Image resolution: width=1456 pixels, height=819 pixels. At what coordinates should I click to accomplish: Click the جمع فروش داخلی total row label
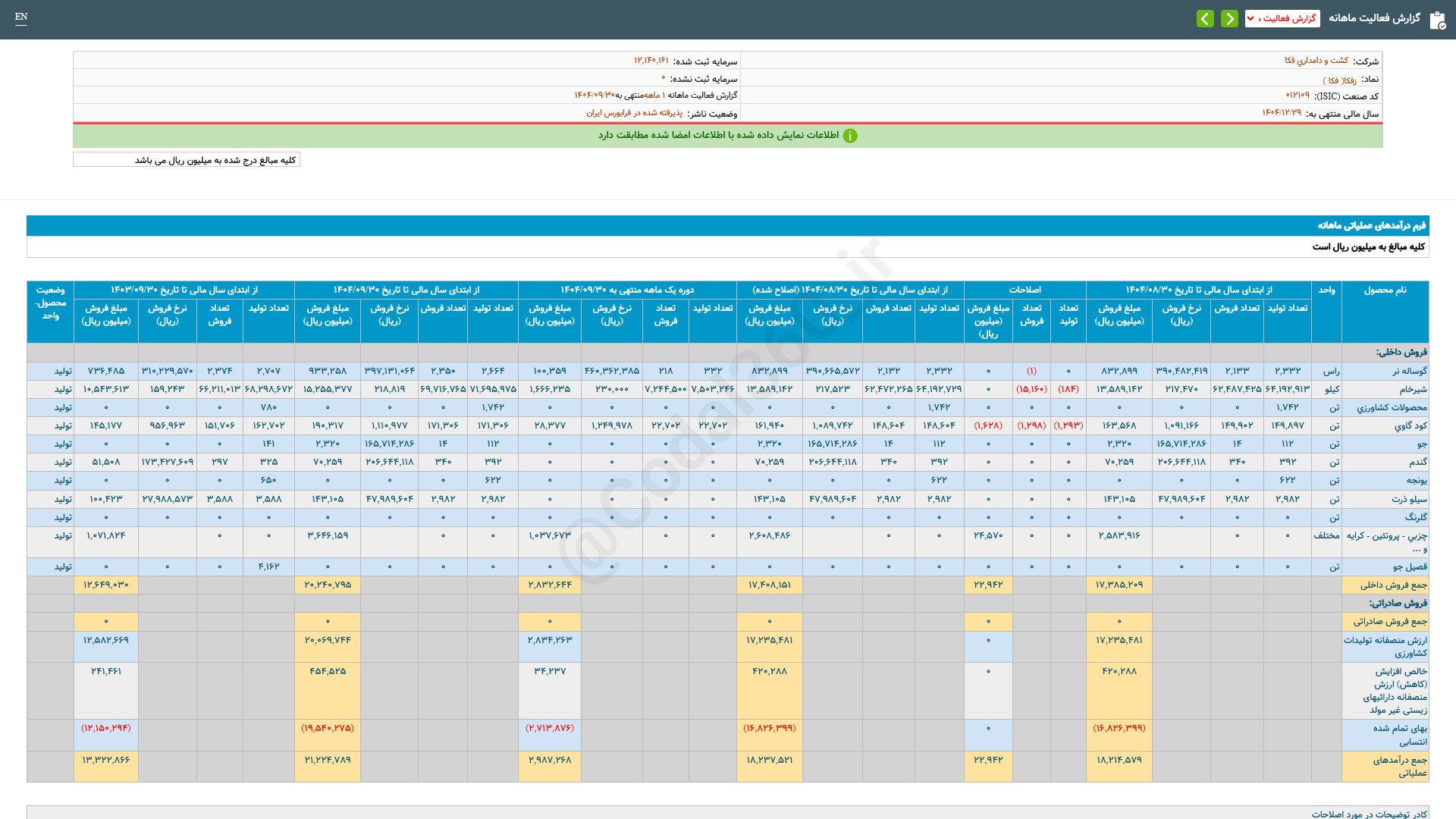1393,585
